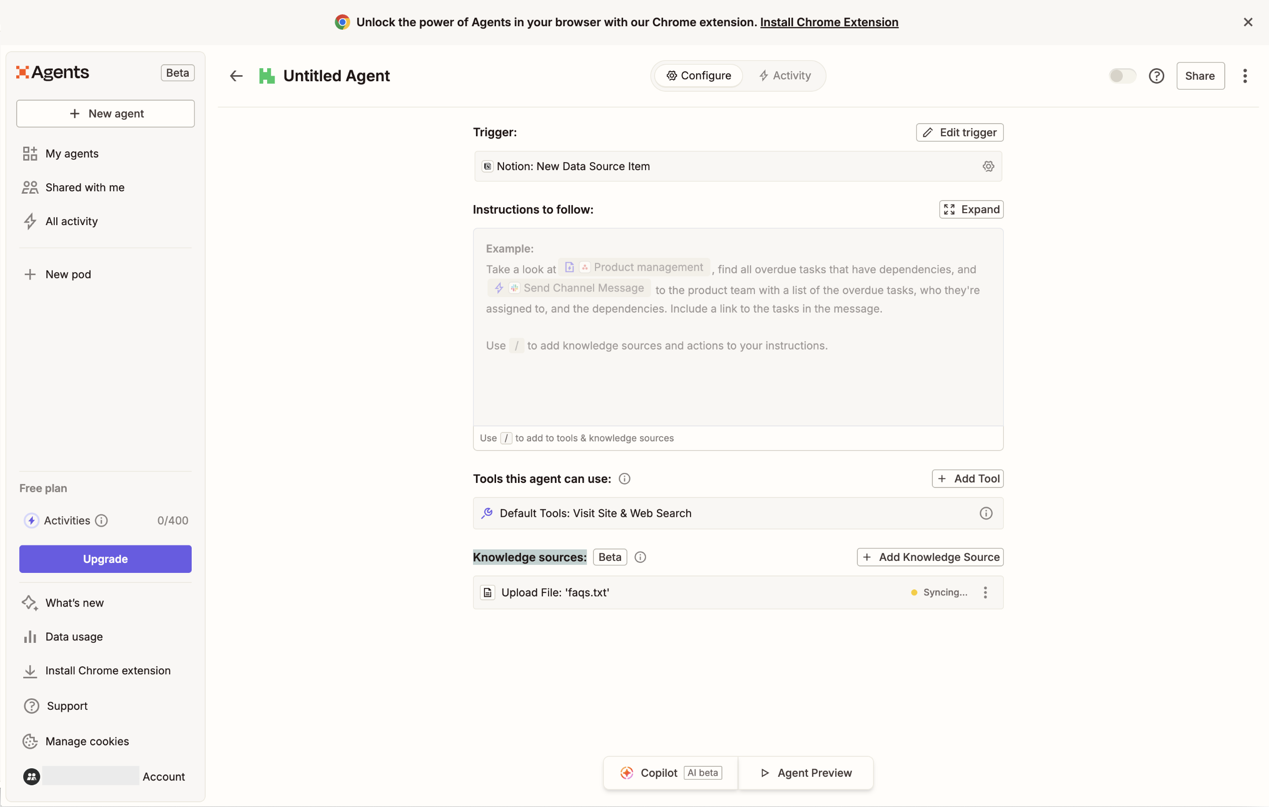Image resolution: width=1269 pixels, height=807 pixels.
Task: Click info icon next to Knowledge sources Beta
Action: 640,558
